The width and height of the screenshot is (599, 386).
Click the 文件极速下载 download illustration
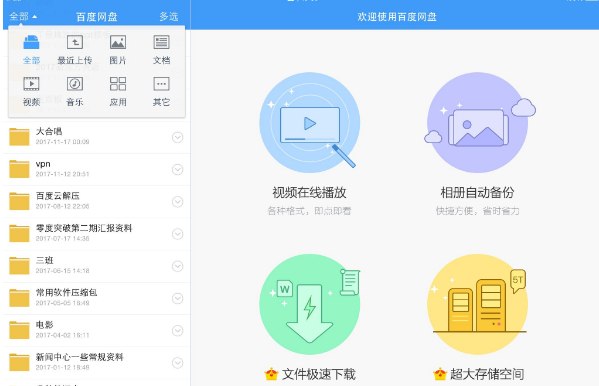309,304
